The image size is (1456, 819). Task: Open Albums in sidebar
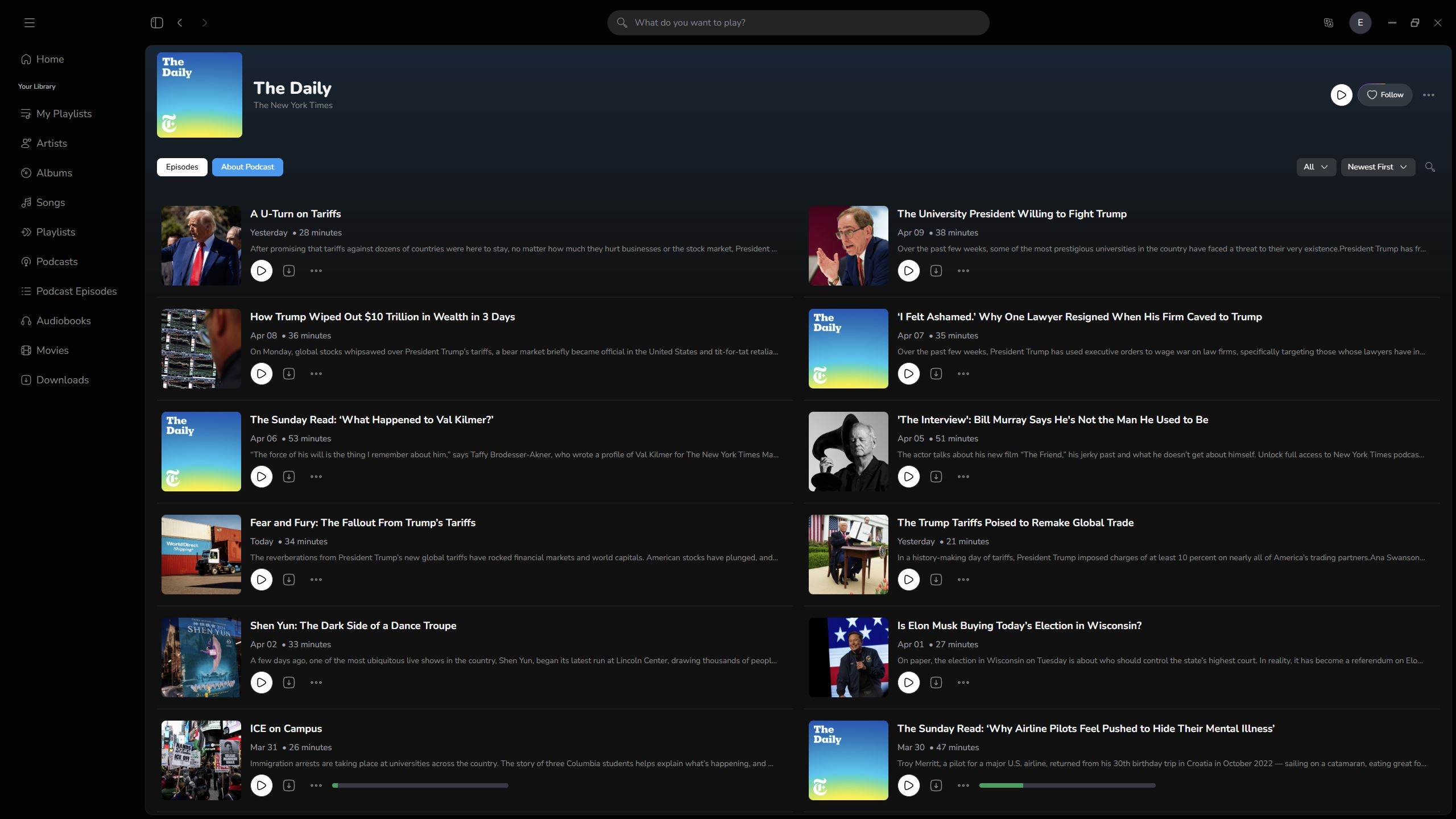coord(47,173)
